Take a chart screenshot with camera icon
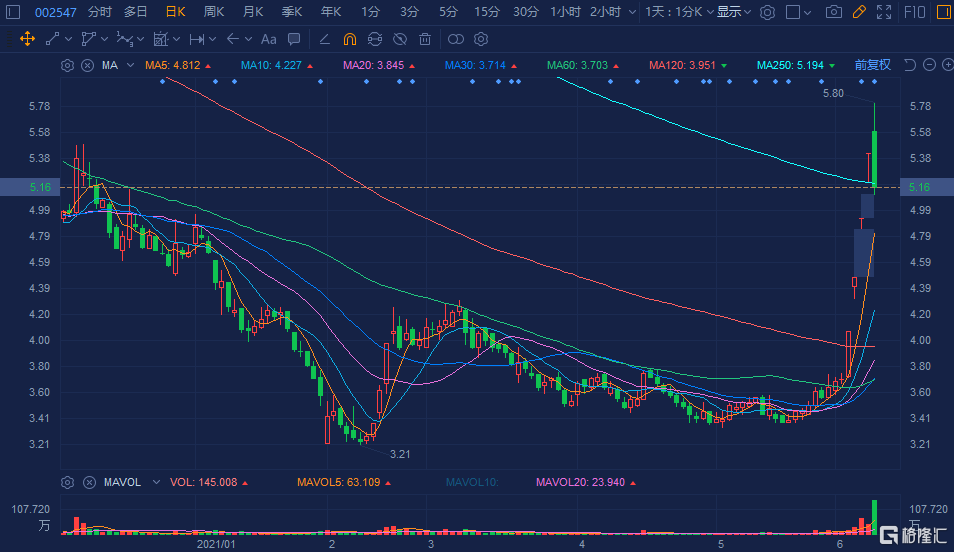This screenshot has width=954, height=552. click(x=834, y=12)
